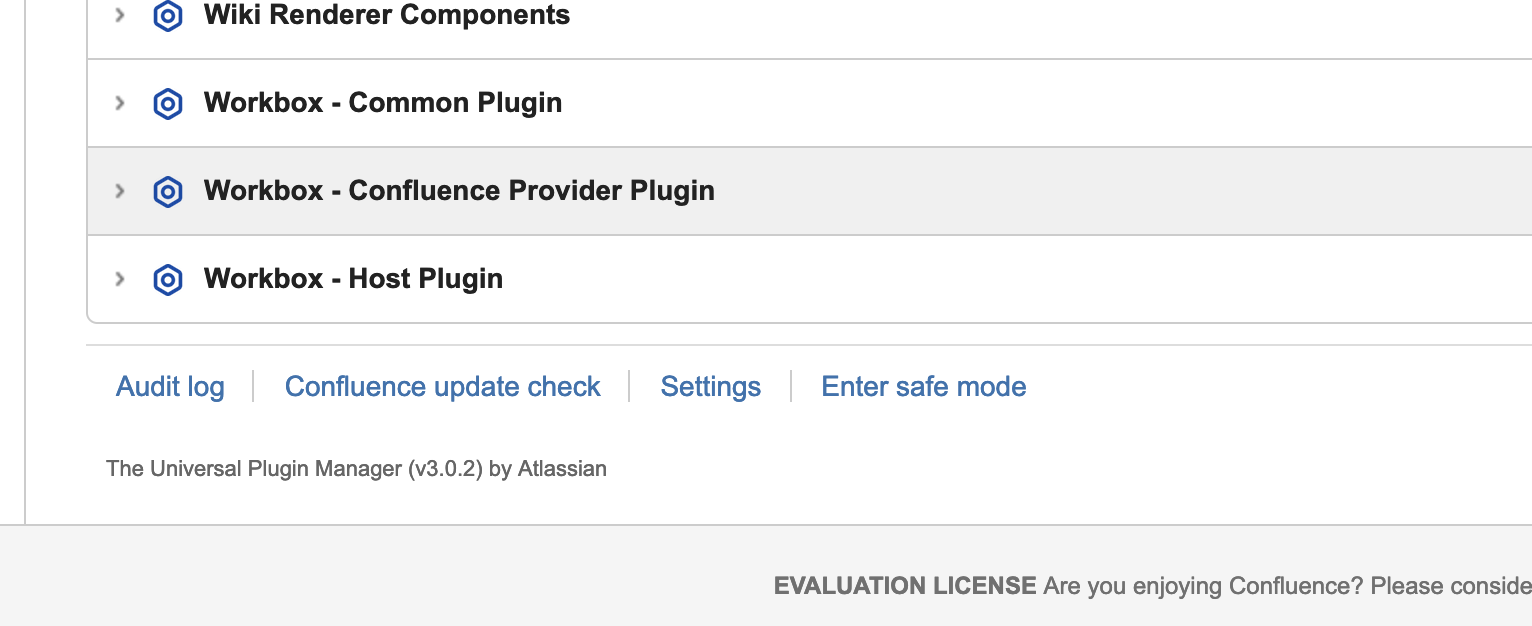This screenshot has width=1532, height=626.
Task: Click the Workbox - Confluence Provider Plugin icon
Action: [167, 191]
